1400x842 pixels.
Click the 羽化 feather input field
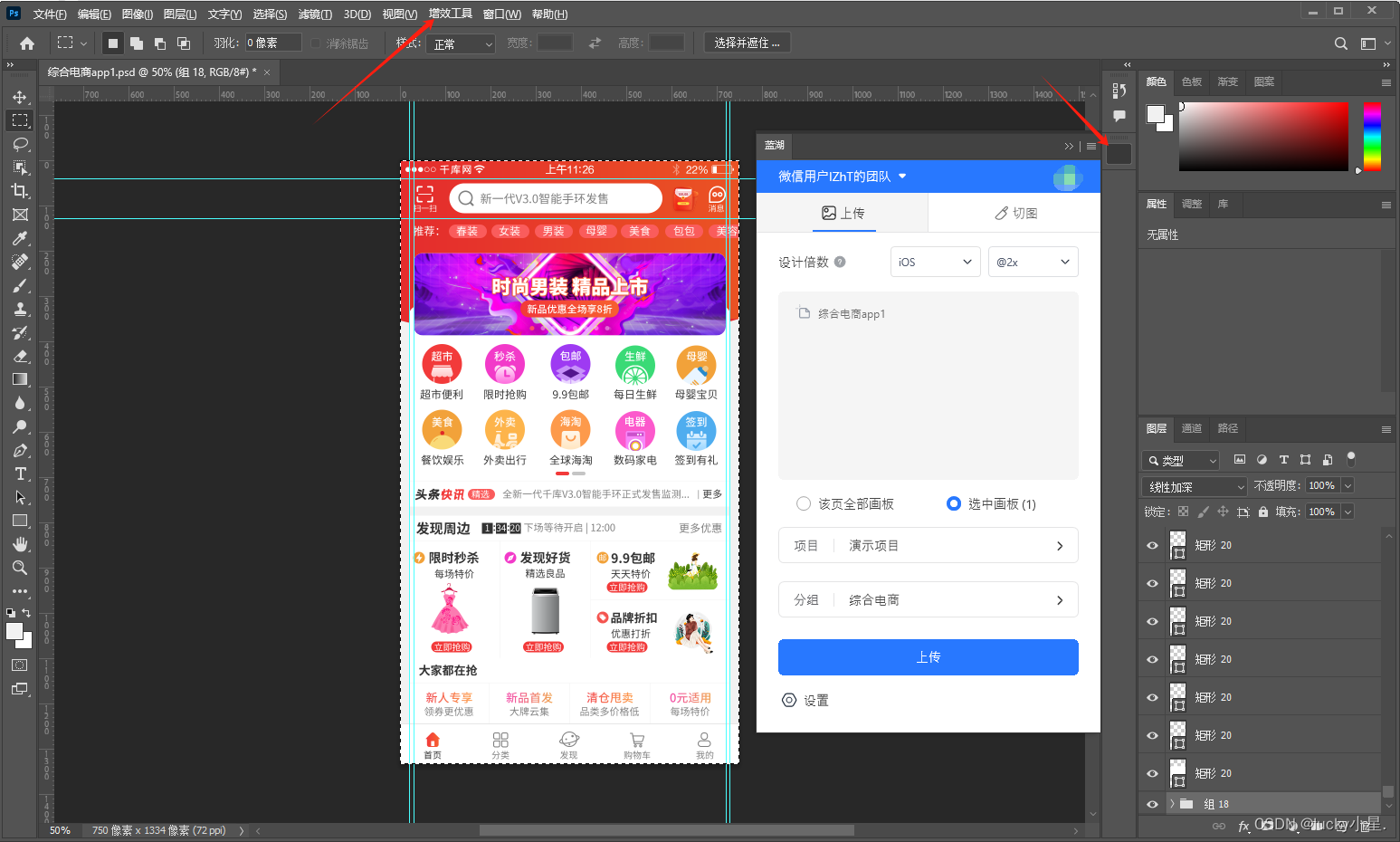coord(272,43)
